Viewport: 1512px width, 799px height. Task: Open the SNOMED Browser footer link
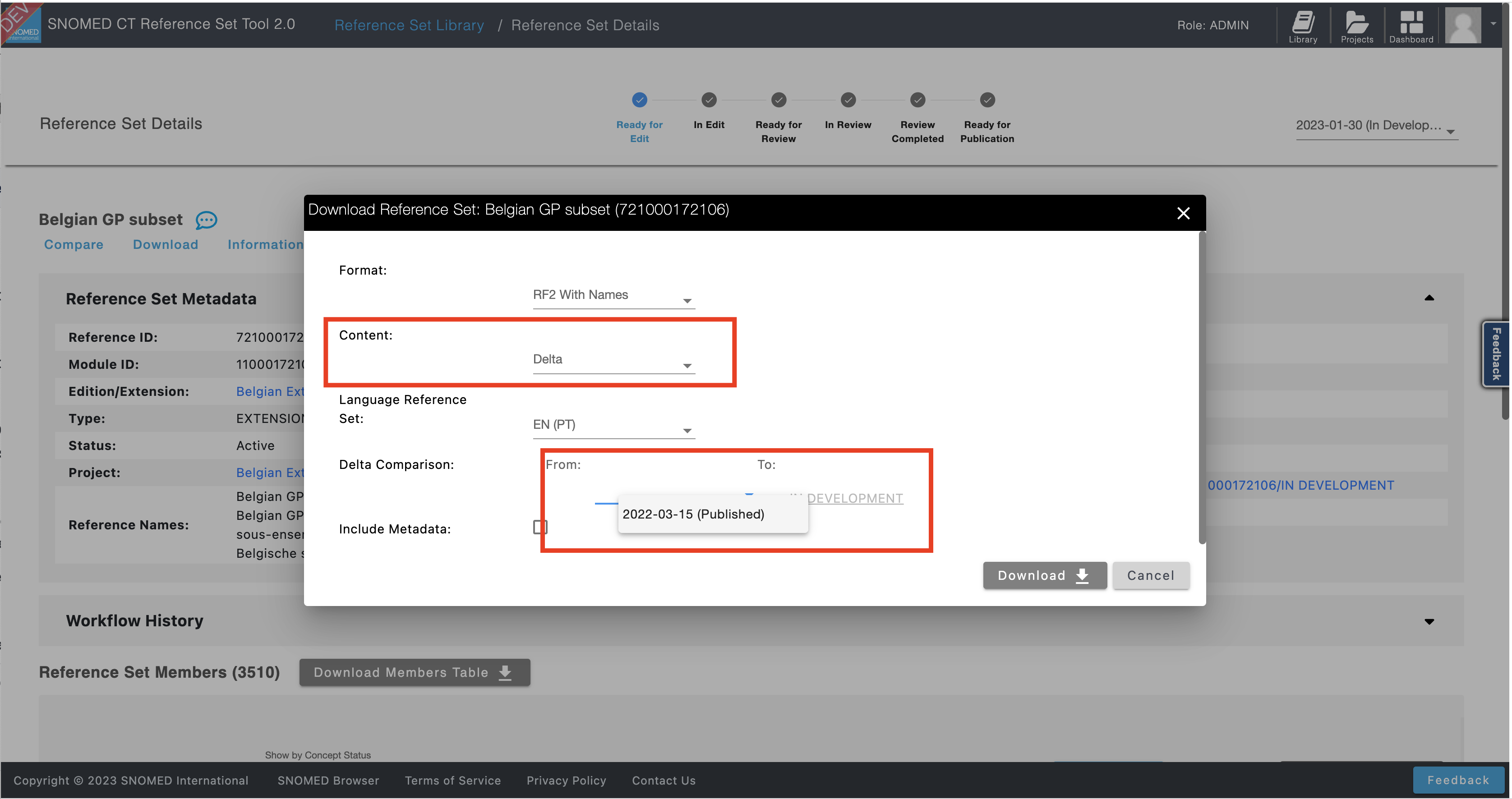(328, 780)
